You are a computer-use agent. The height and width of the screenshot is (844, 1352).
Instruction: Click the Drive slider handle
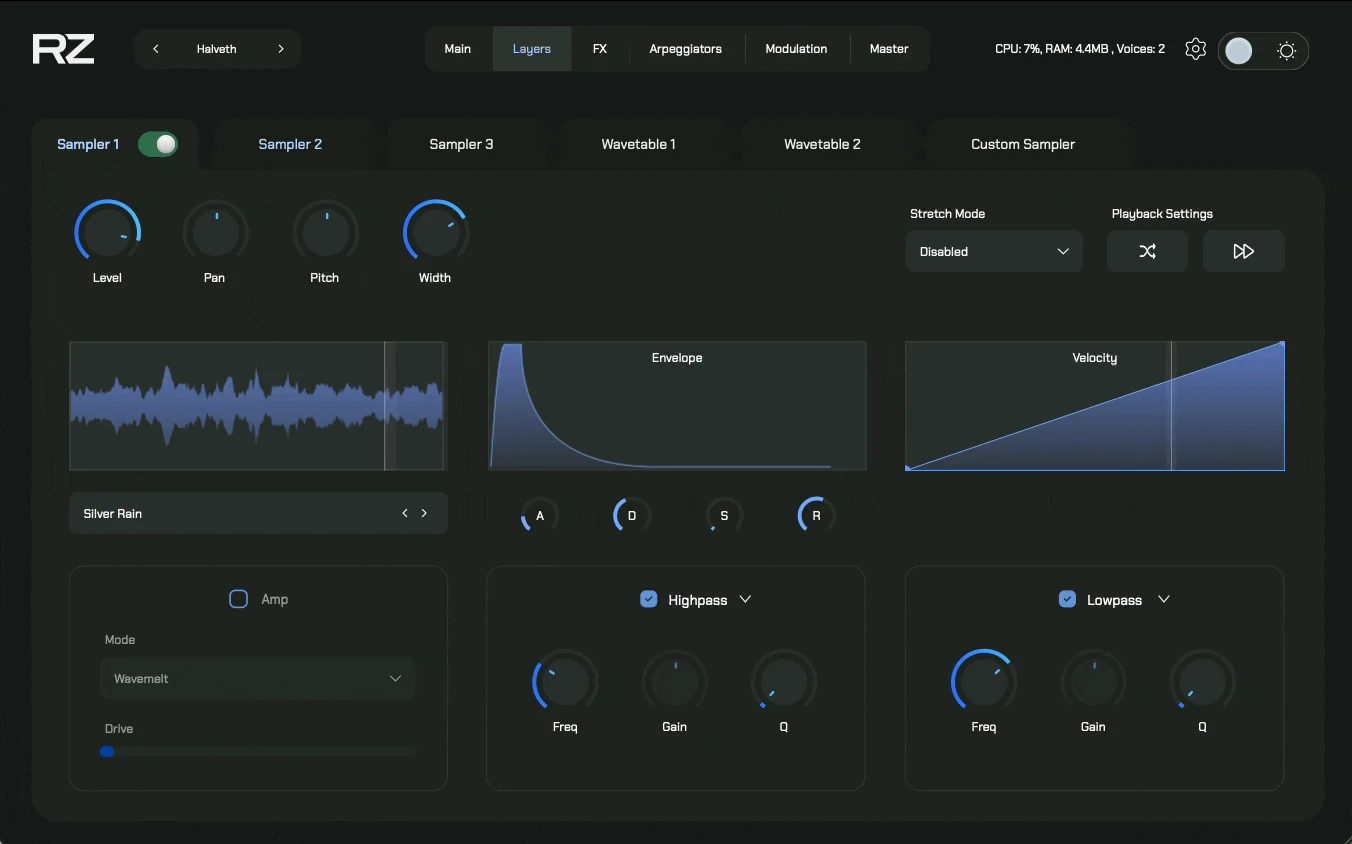[x=107, y=751]
